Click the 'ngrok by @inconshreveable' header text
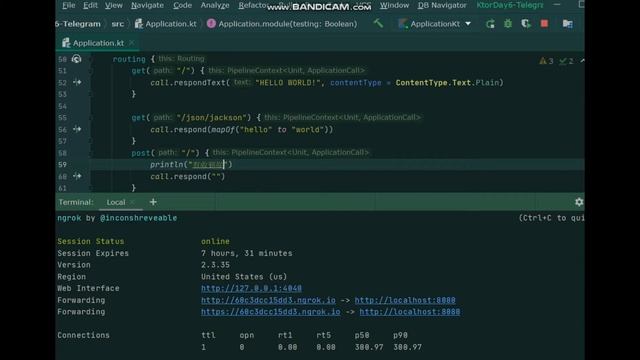 click(x=117, y=218)
